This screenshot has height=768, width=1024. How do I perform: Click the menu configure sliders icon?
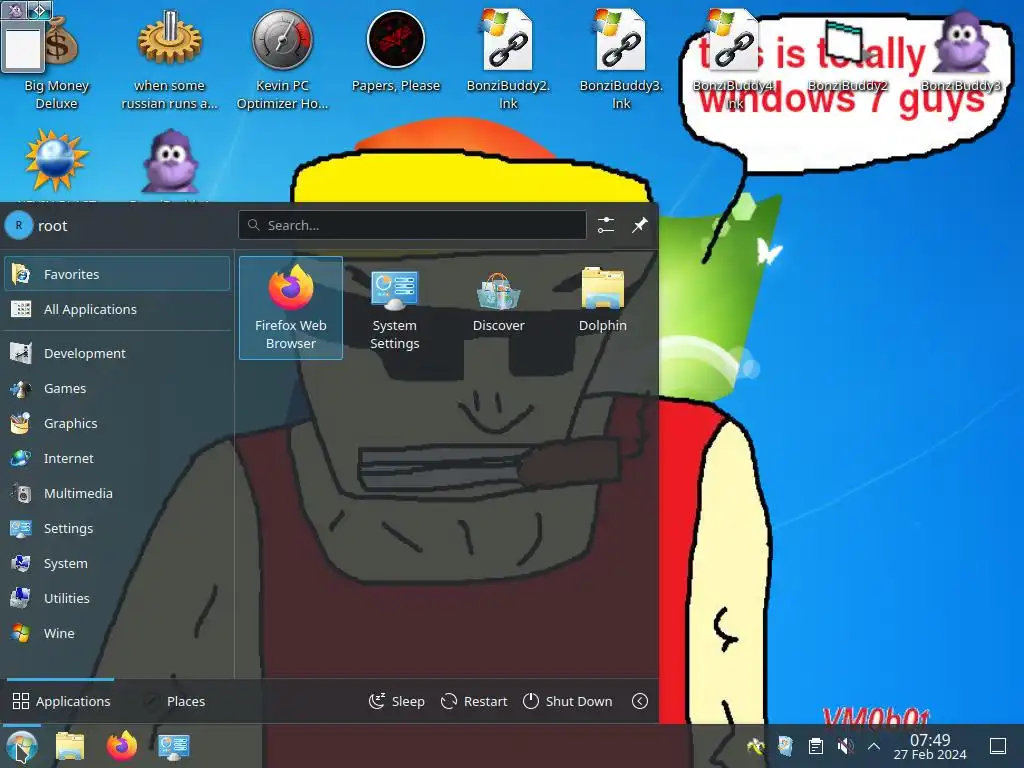pyautogui.click(x=606, y=225)
